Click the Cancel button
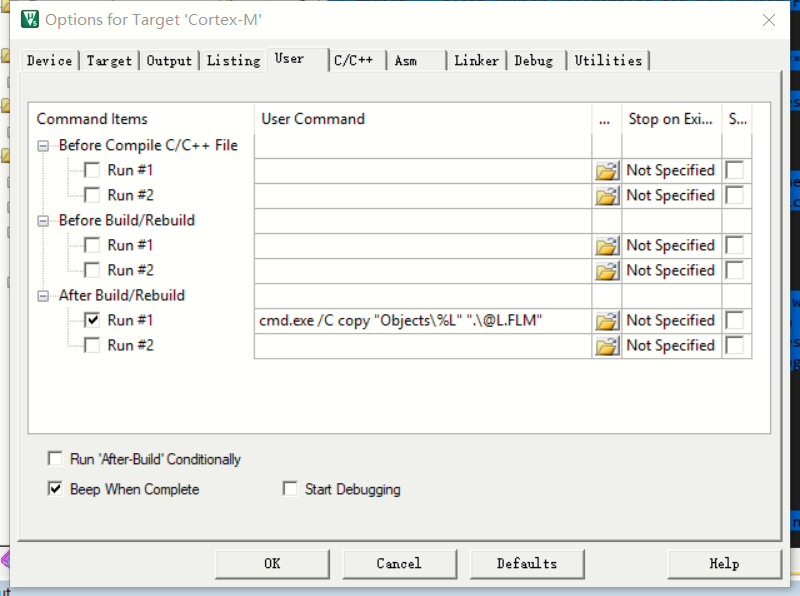The image size is (800, 596). 399,564
